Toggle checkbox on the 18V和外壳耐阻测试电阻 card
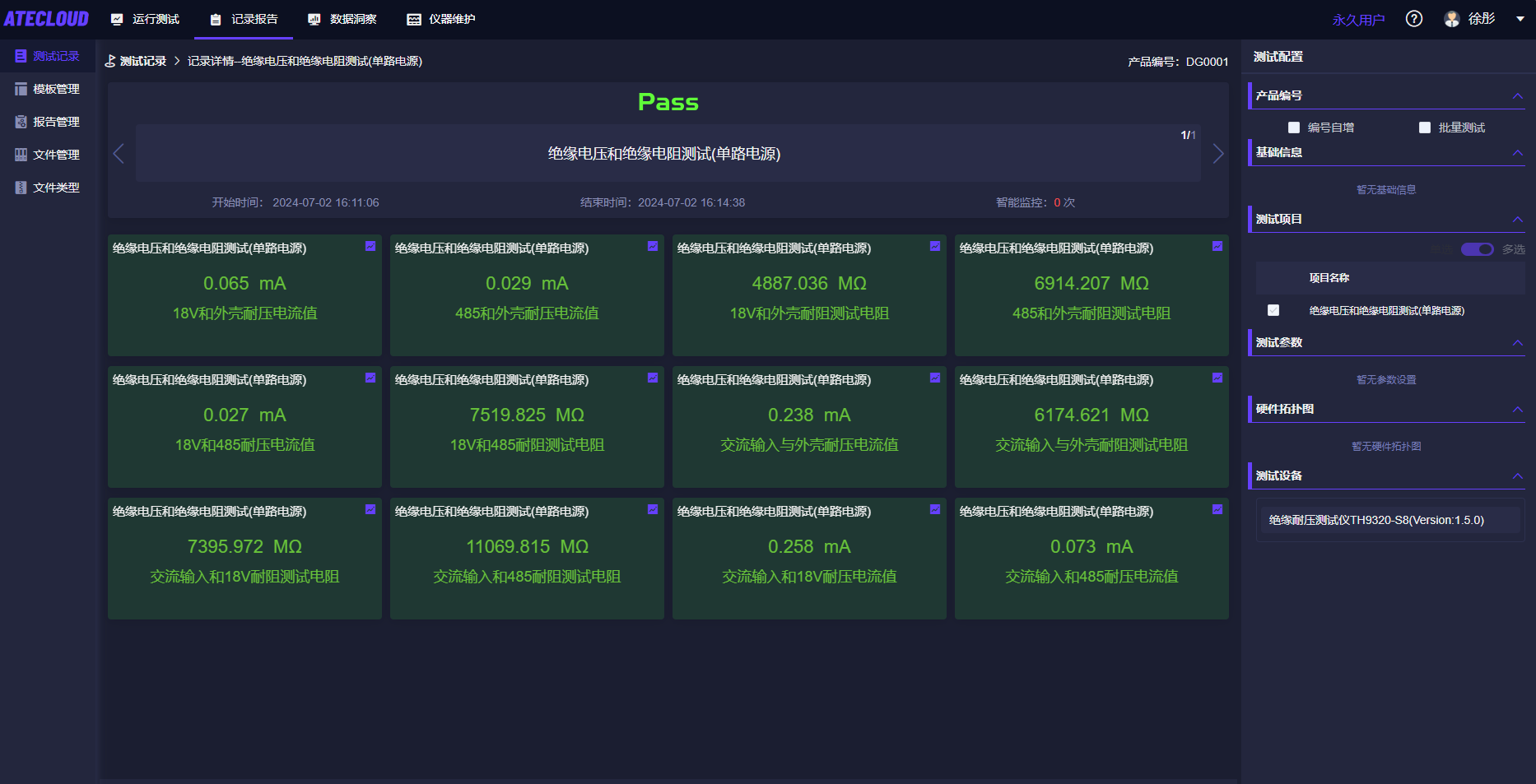This screenshot has height=784, width=1536. click(x=935, y=246)
